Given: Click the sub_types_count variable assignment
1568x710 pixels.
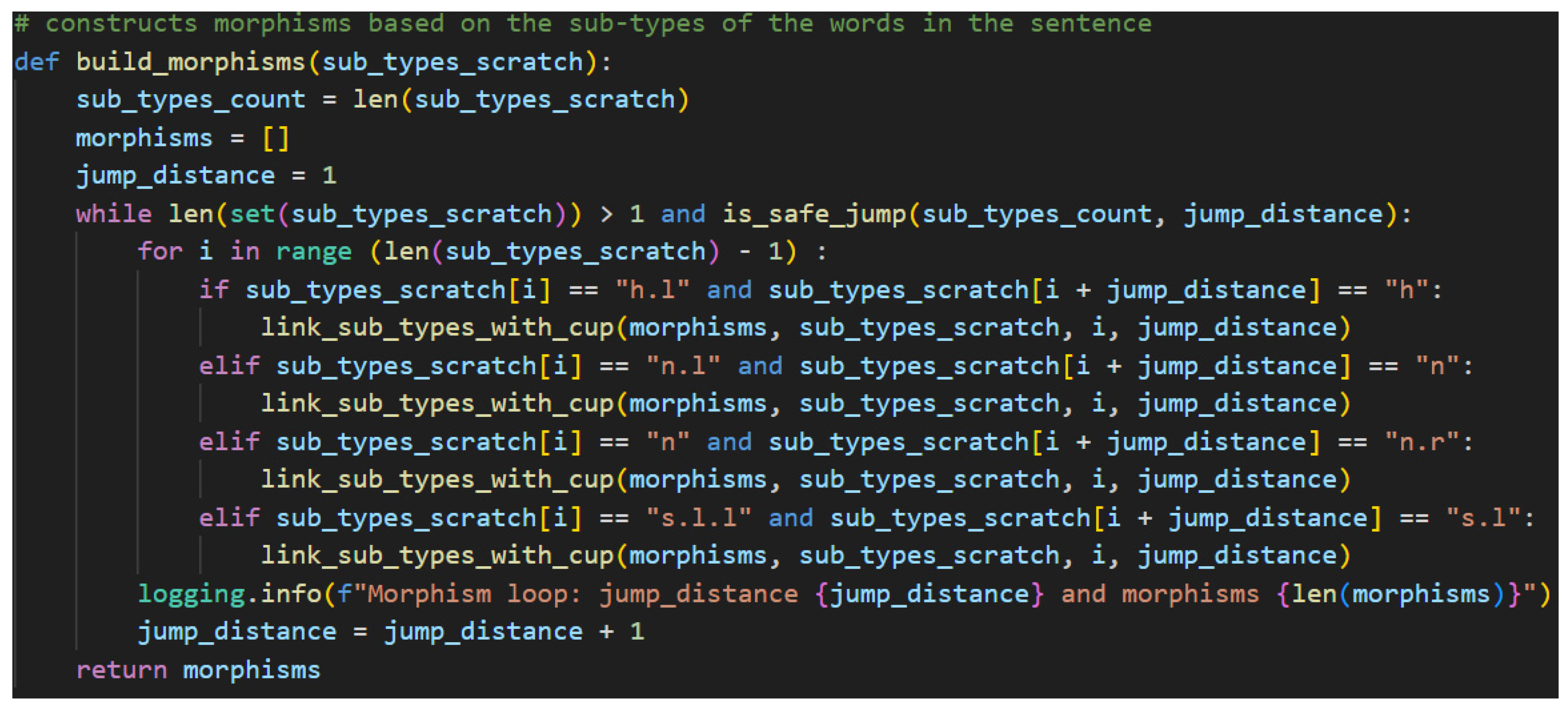Looking at the screenshot, I should coord(190,100).
